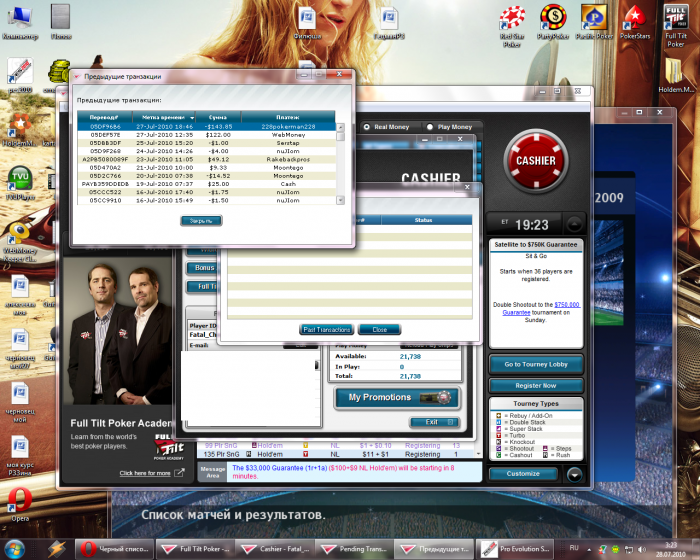The image size is (700, 560).
Task: Click Go to Tourney Lobby
Action: [536, 364]
